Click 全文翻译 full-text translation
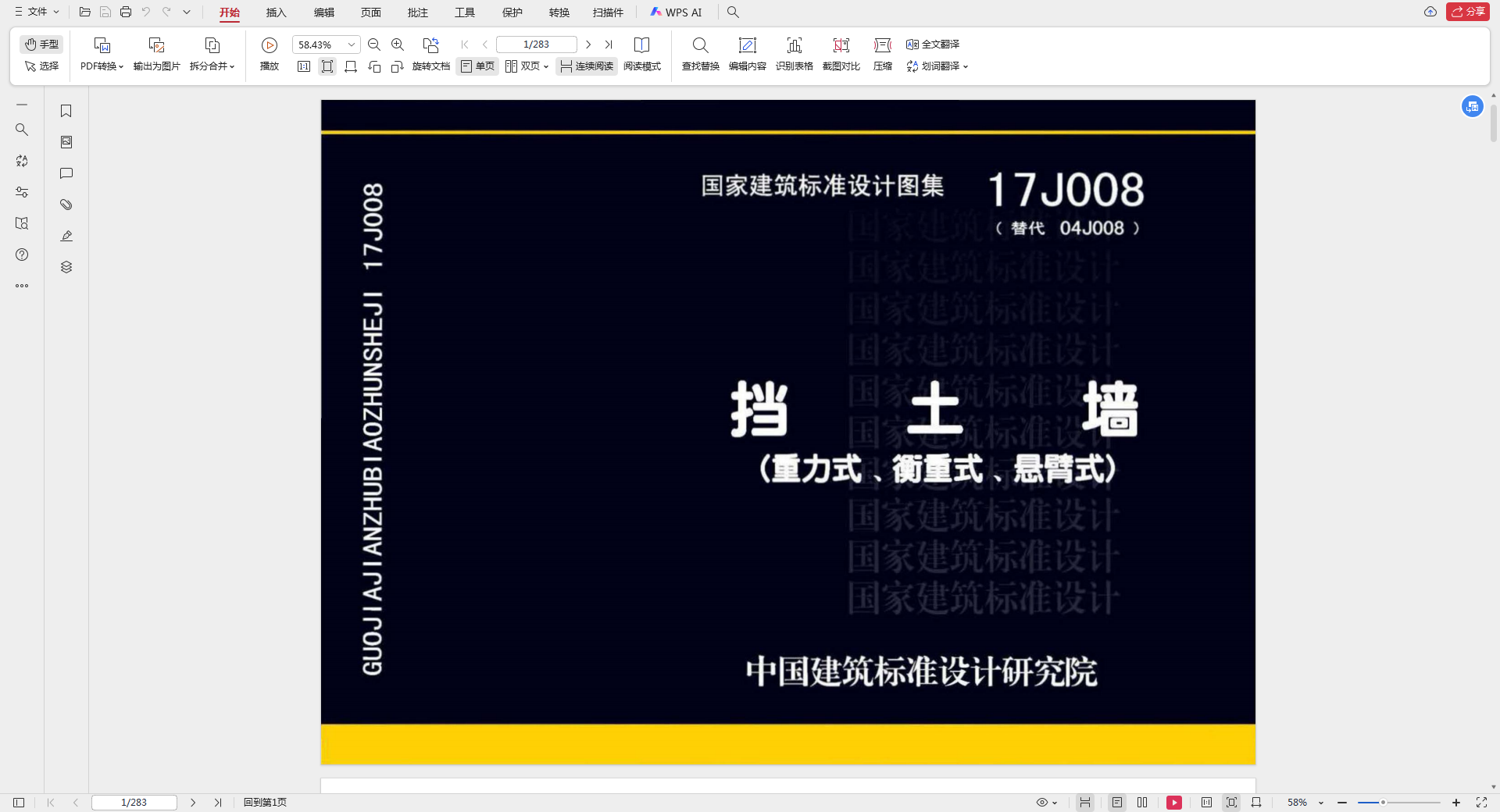Screen dimensions: 1500x812 click(933, 45)
